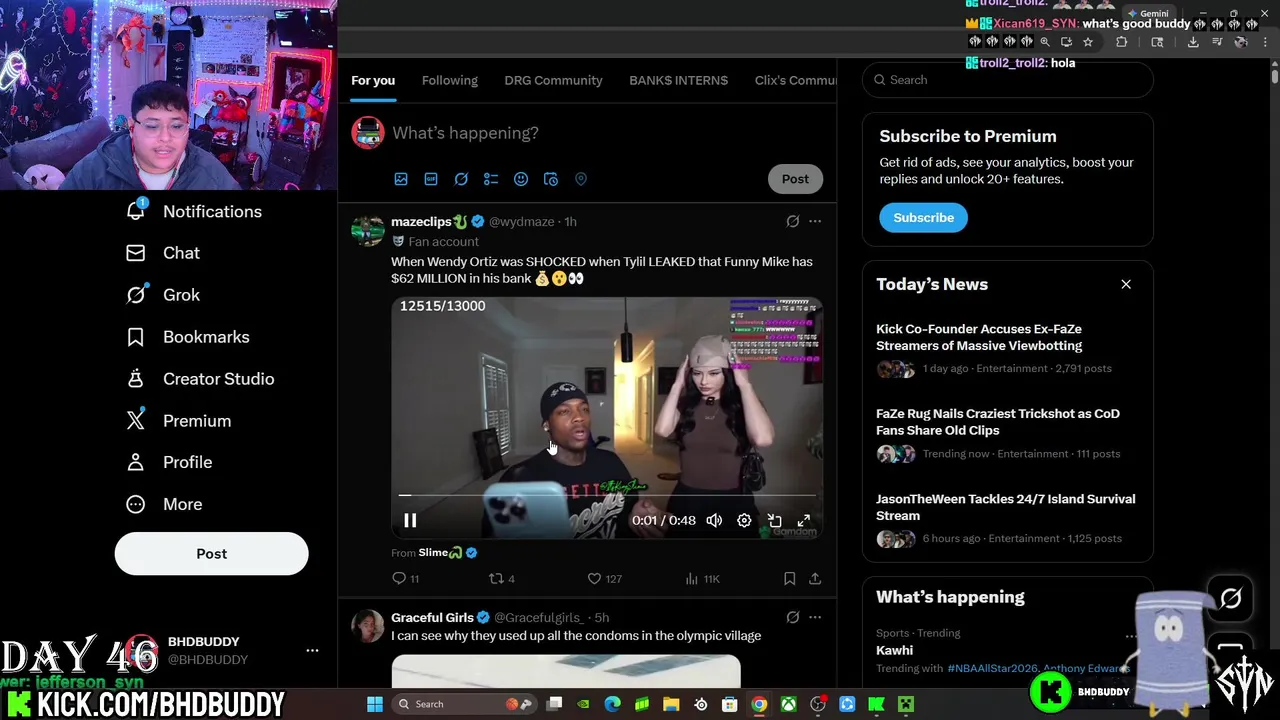Open the floating Grok button at right edge
1280x720 pixels.
(x=1231, y=598)
